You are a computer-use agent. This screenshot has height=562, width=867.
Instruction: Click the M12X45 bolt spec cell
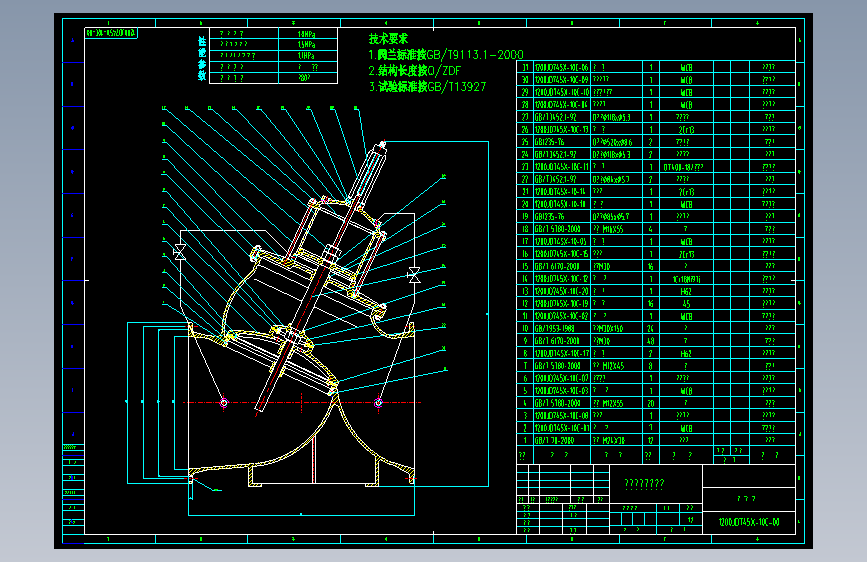[609, 366]
